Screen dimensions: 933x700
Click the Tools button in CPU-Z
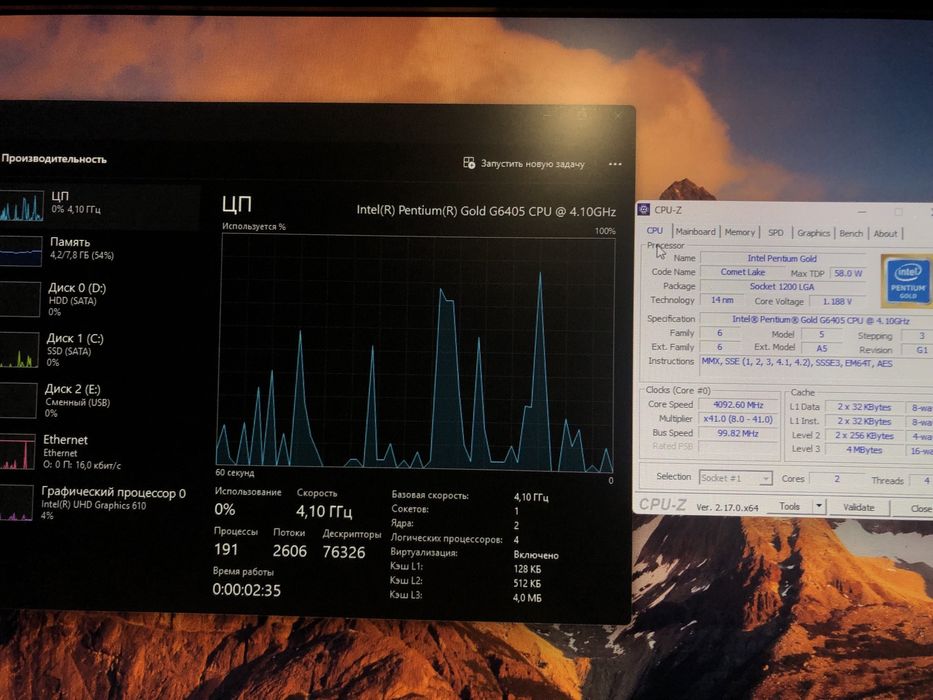pyautogui.click(x=790, y=507)
